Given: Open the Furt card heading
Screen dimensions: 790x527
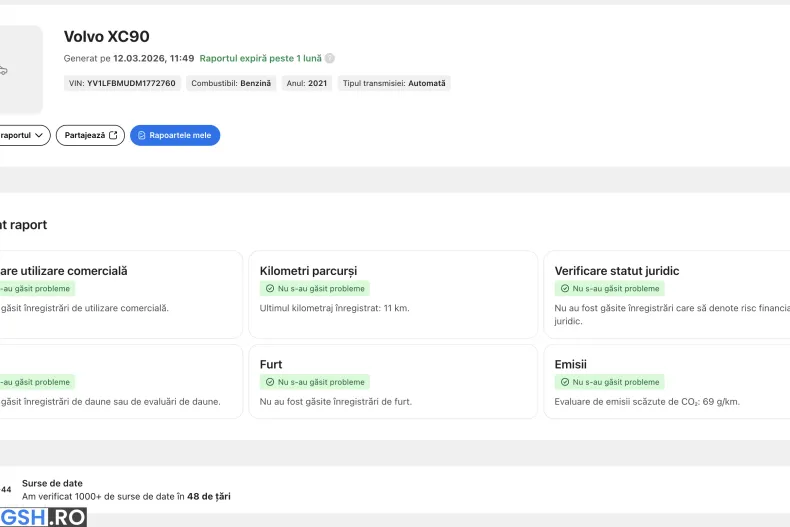Looking at the screenshot, I should [x=271, y=365].
